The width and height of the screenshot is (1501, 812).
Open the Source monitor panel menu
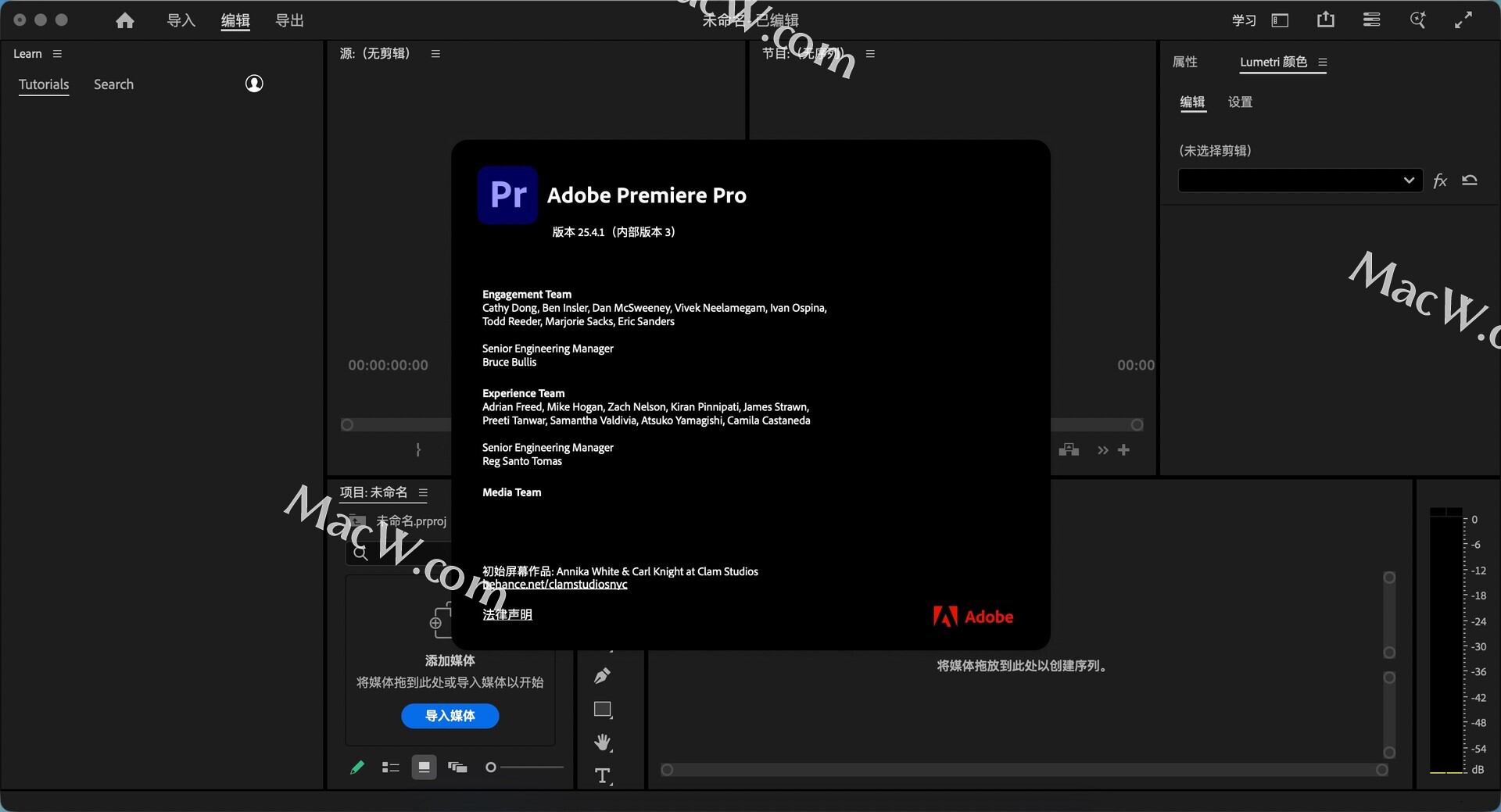point(435,54)
